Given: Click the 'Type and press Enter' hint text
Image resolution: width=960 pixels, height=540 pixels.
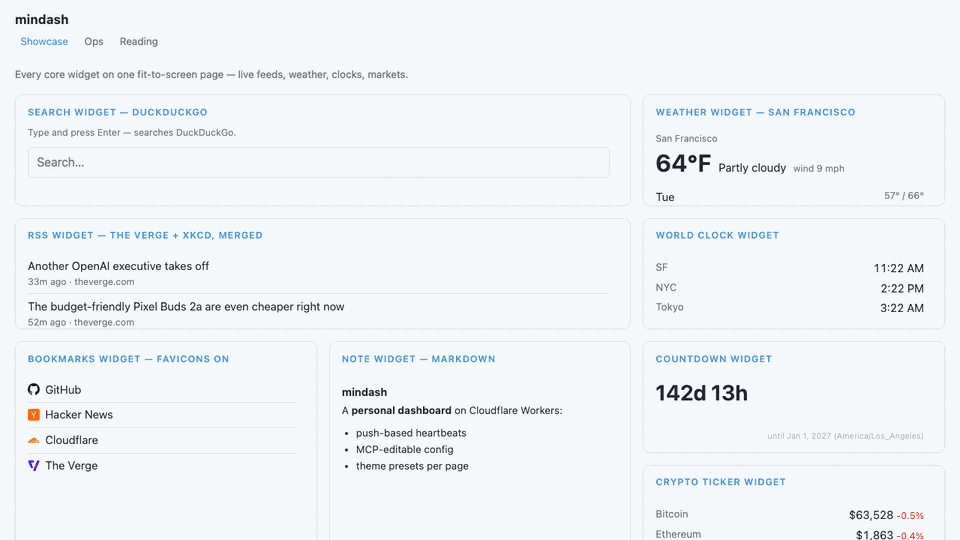Looking at the screenshot, I should [132, 132].
